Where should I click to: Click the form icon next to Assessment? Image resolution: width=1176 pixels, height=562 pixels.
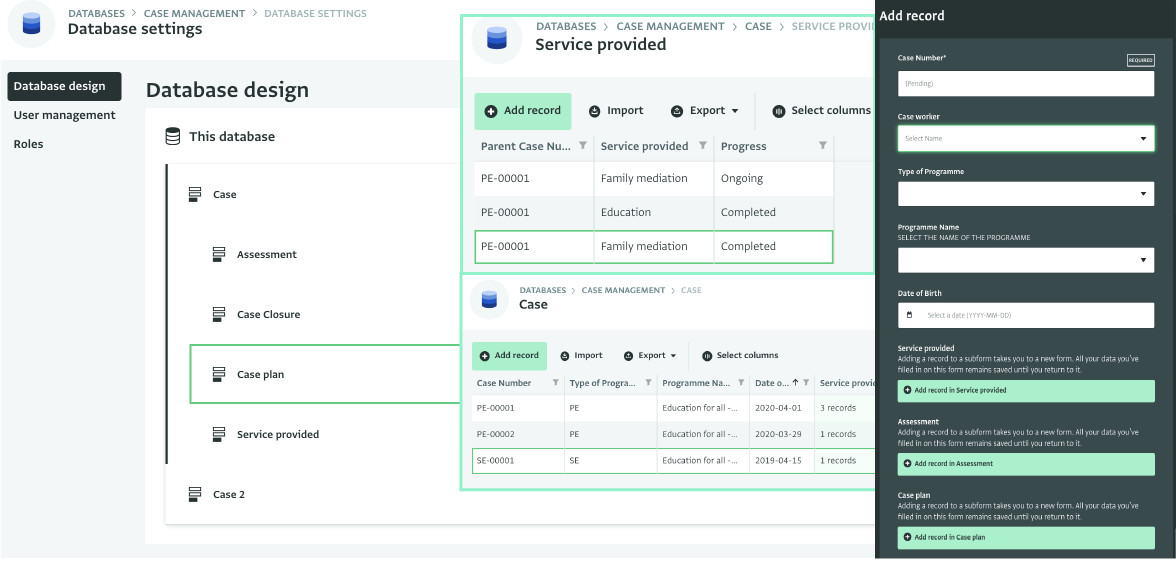click(x=219, y=254)
